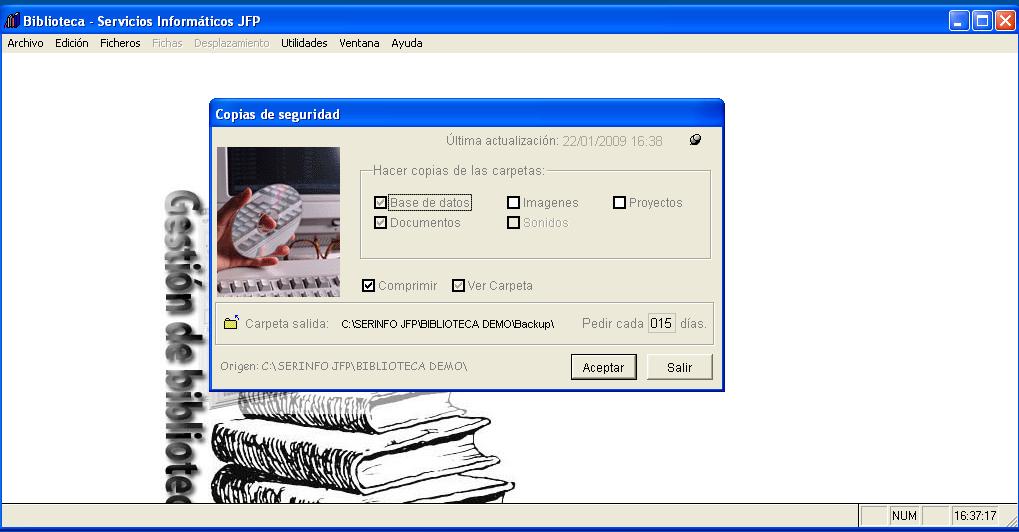This screenshot has height=532, width=1019.
Task: Open the Edición menu
Action: click(x=71, y=43)
